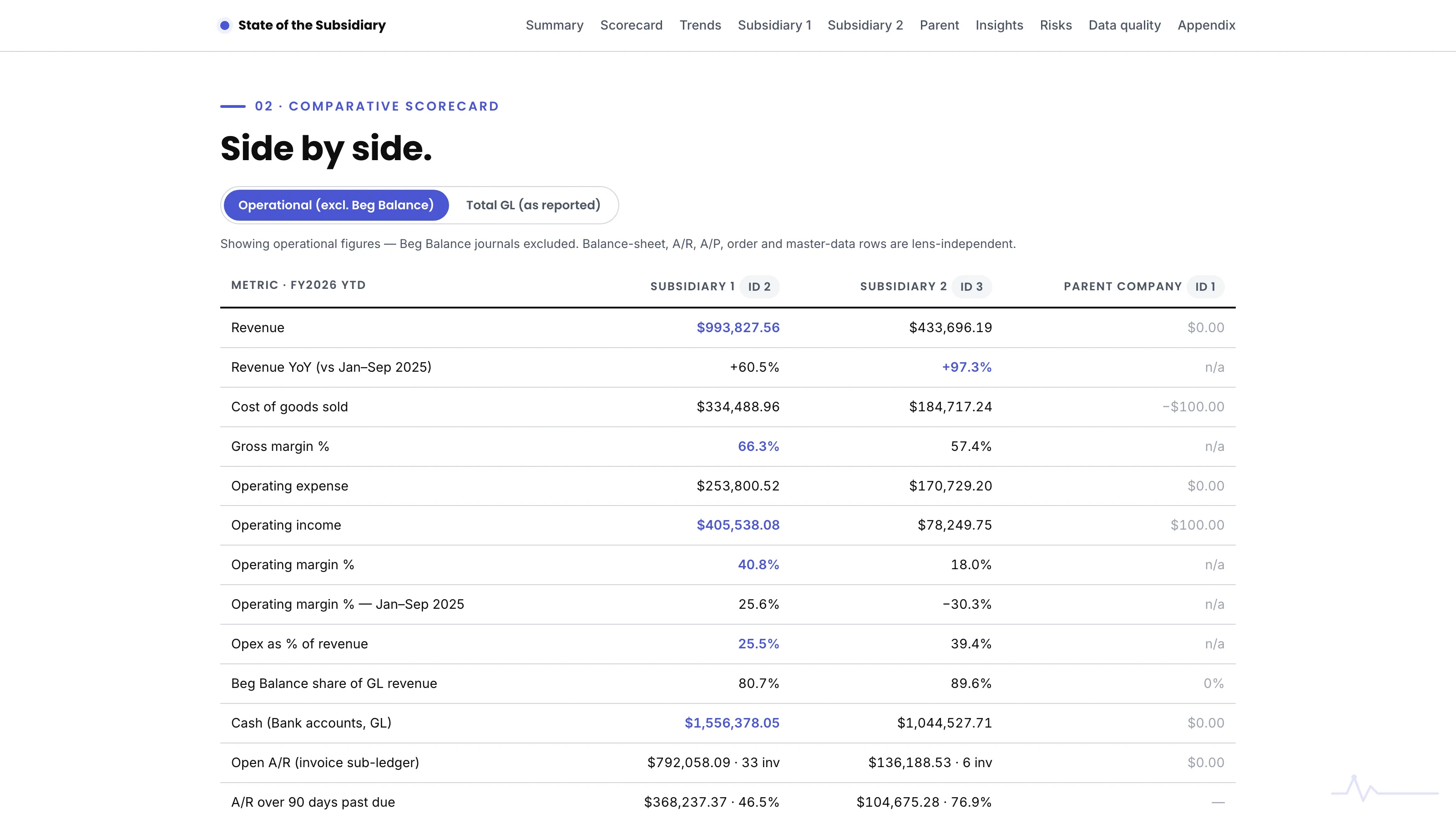The width and height of the screenshot is (1456, 819).
Task: Select $253,800.52 operating expense value
Action: coord(738,486)
